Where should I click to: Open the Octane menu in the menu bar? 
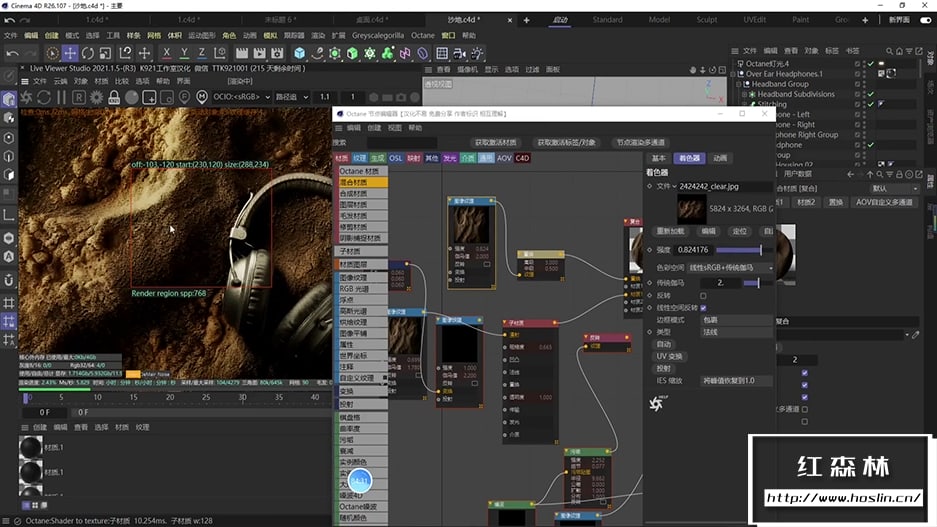tap(423, 35)
